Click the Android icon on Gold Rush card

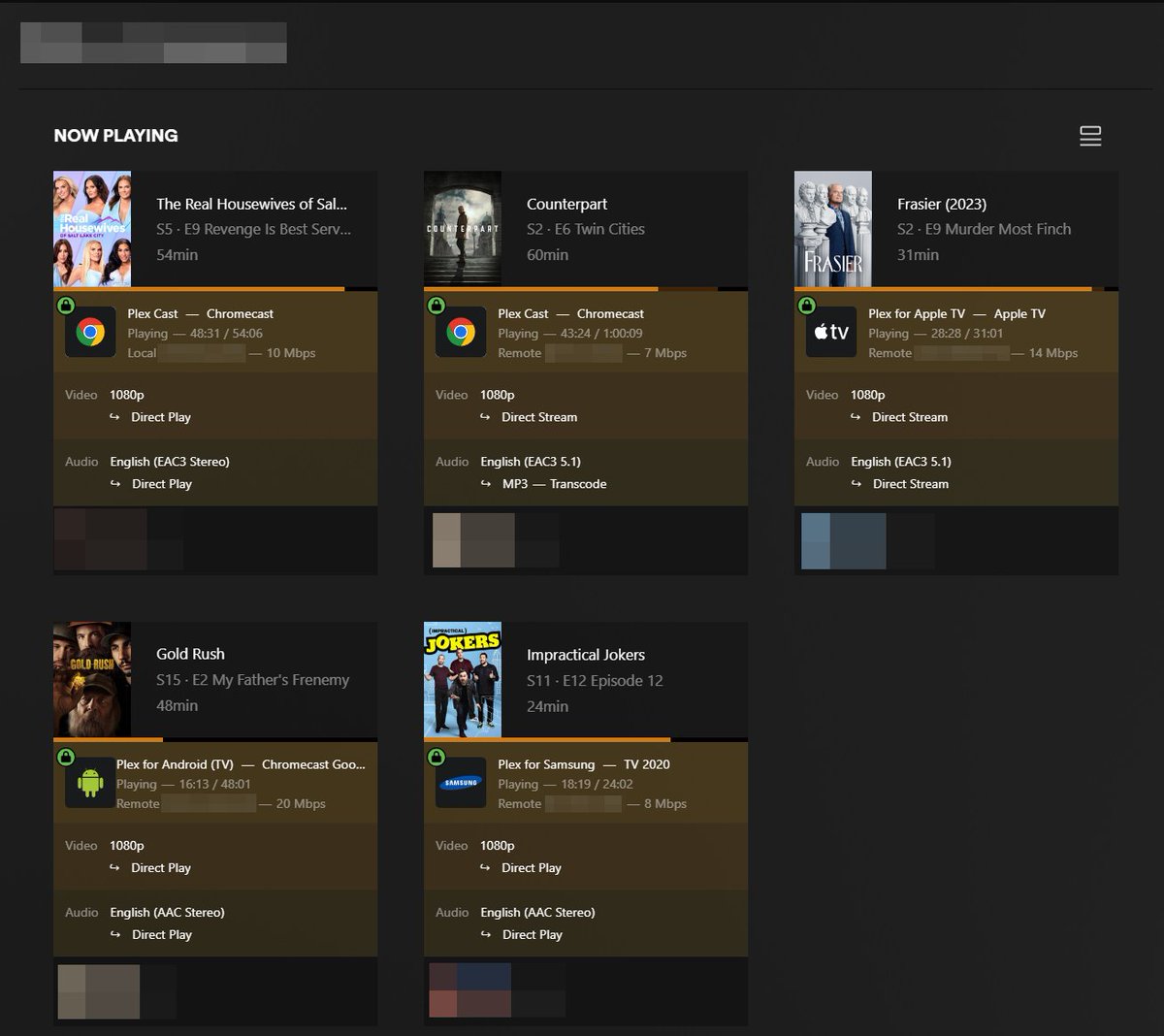click(x=90, y=783)
